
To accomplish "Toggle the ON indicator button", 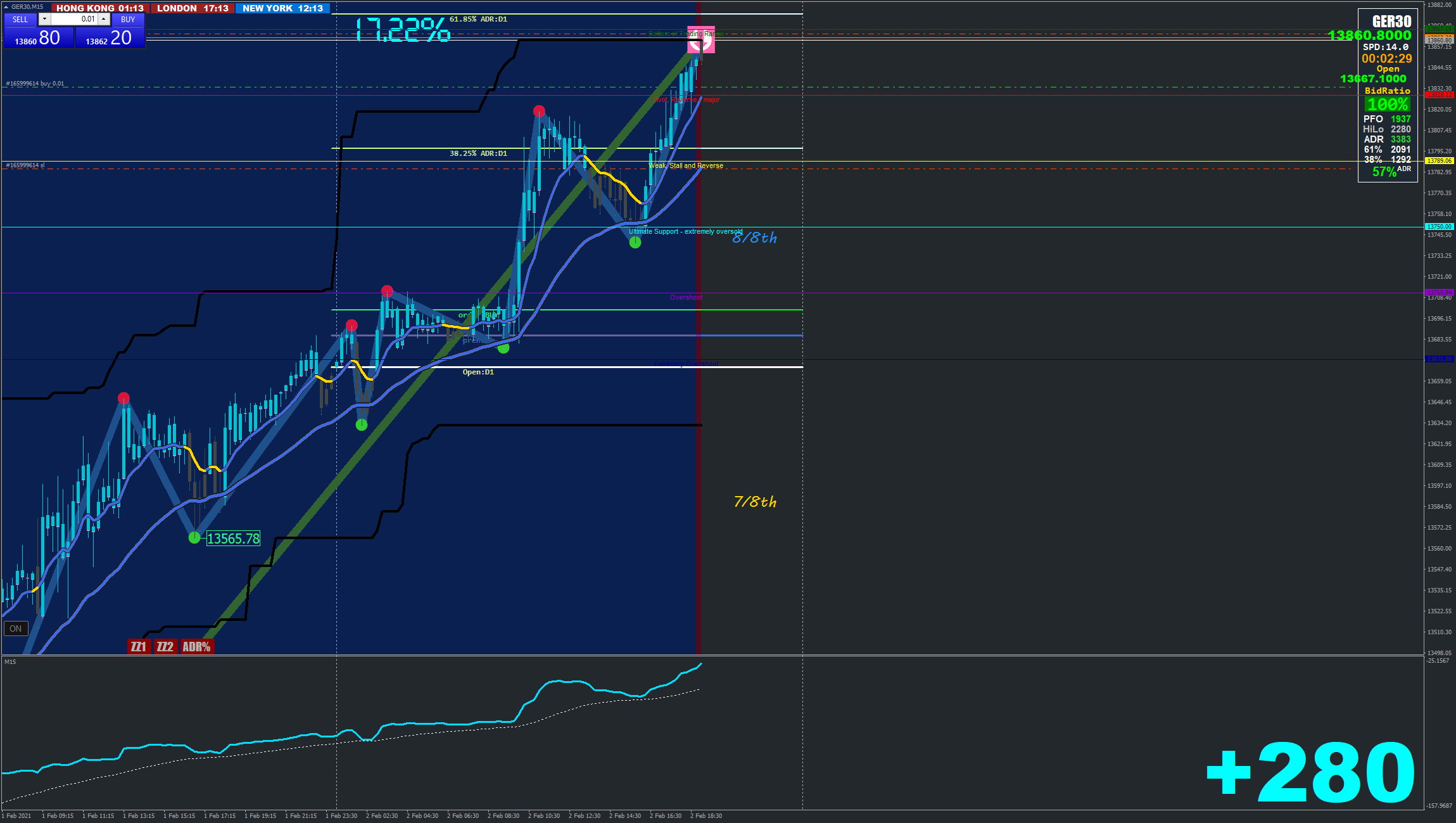I will [x=16, y=628].
